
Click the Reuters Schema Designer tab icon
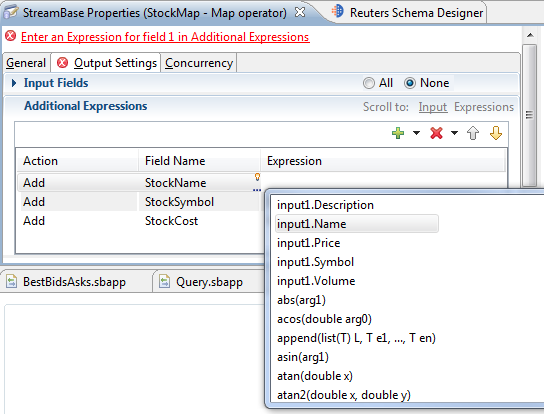[x=337, y=11]
